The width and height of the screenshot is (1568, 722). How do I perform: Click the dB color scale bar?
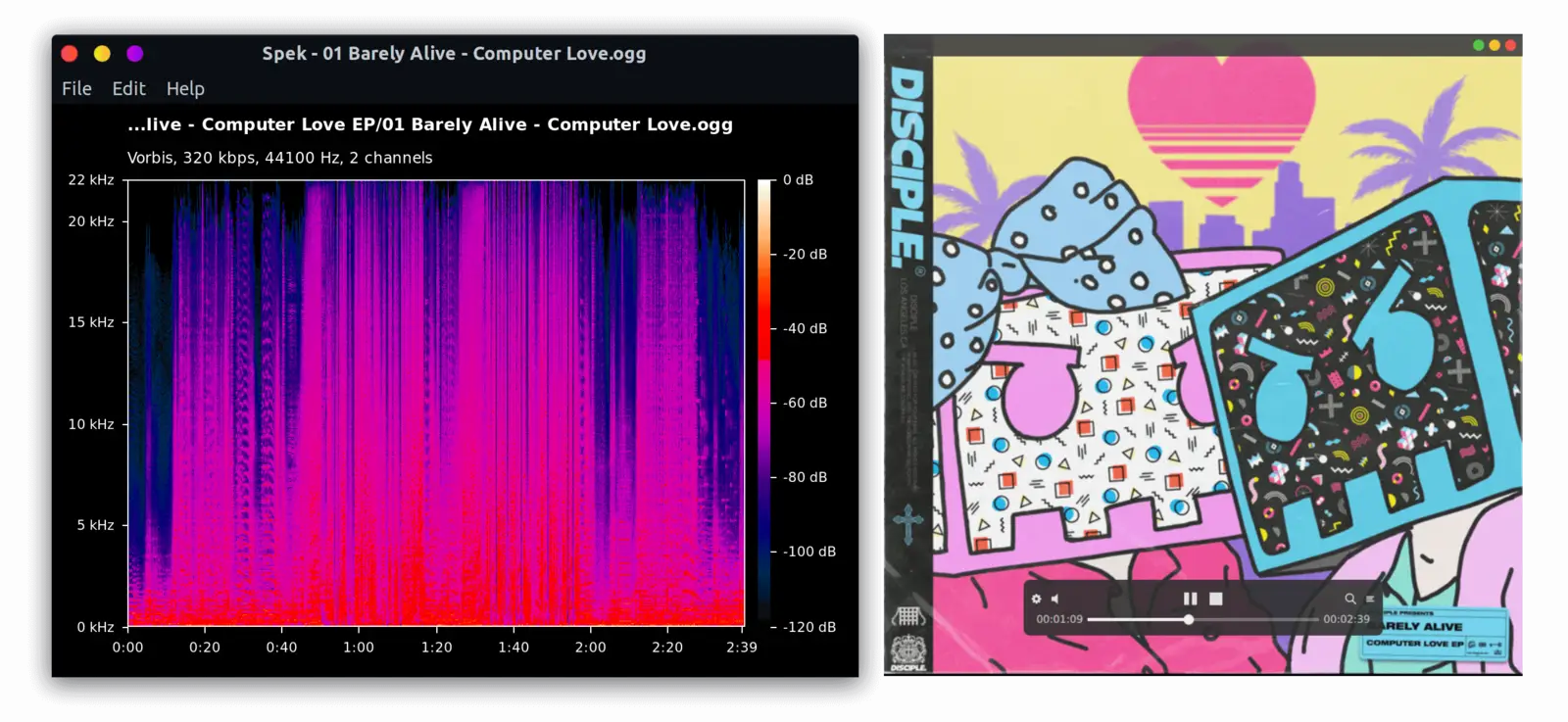pos(764,403)
